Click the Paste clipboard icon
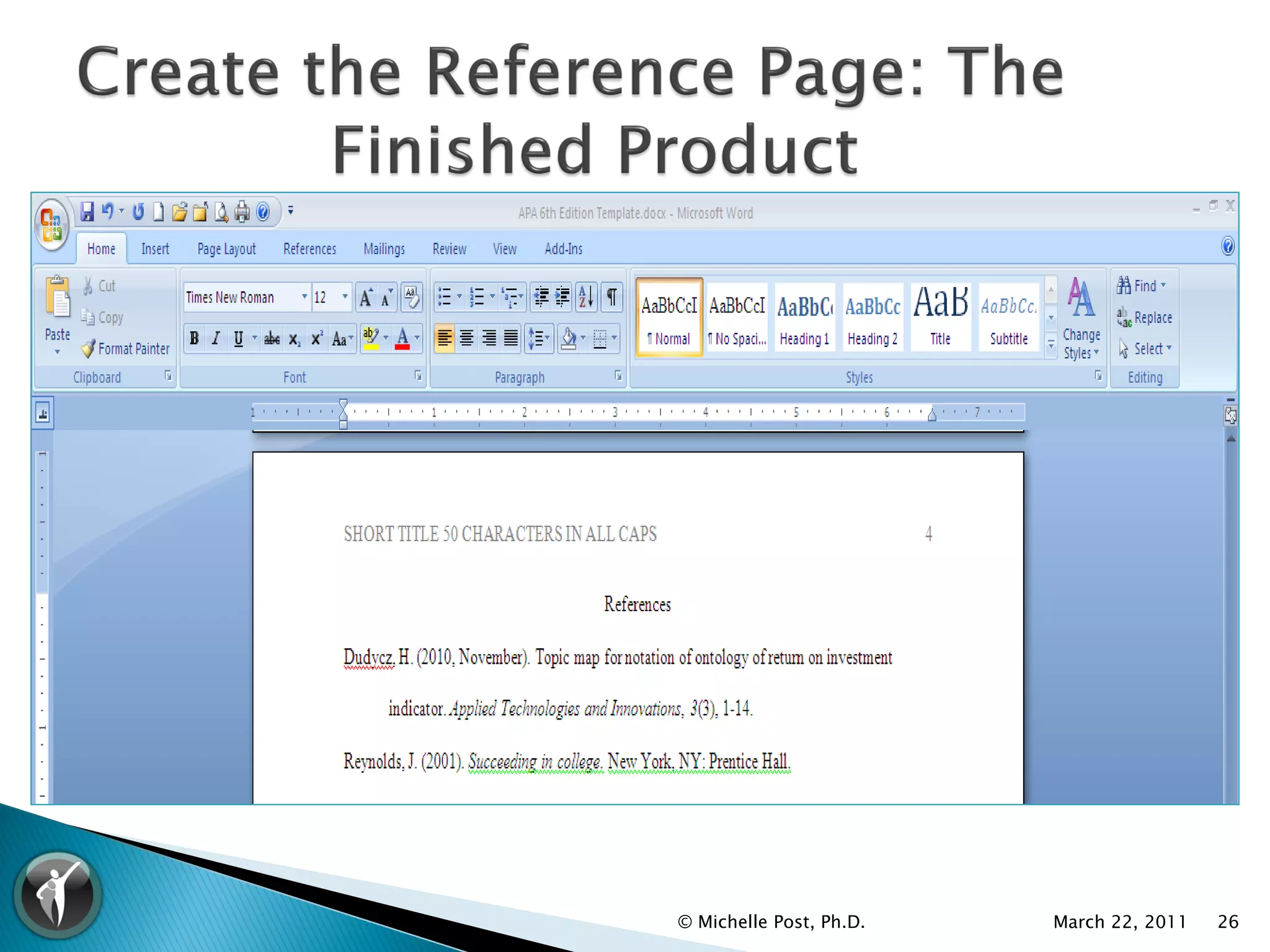 58,297
